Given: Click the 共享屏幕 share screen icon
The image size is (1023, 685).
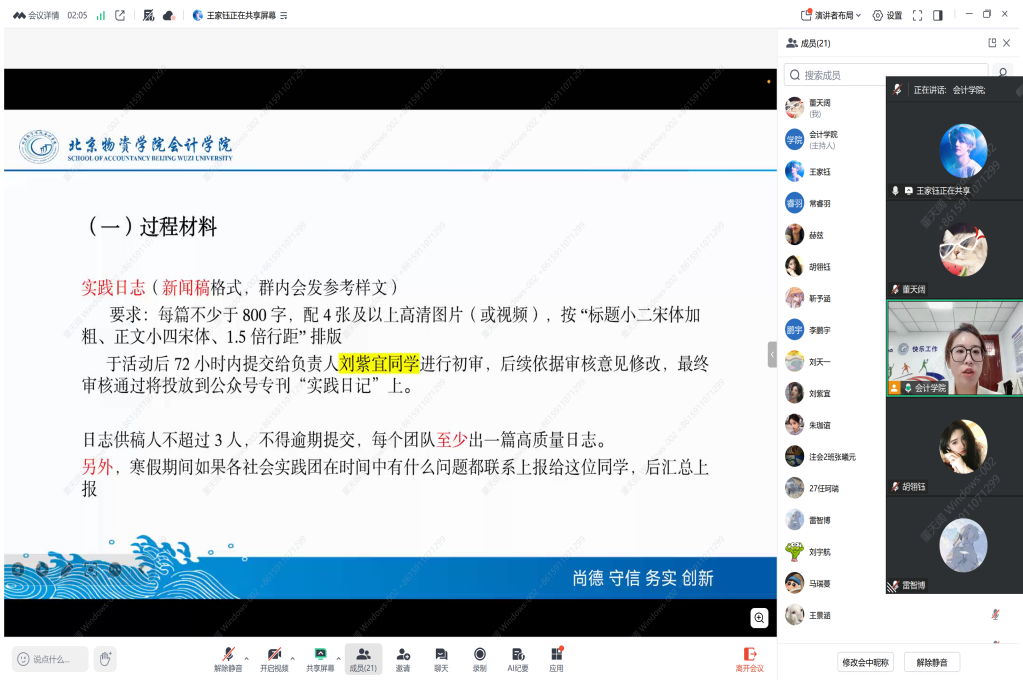Looking at the screenshot, I should coord(320,655).
